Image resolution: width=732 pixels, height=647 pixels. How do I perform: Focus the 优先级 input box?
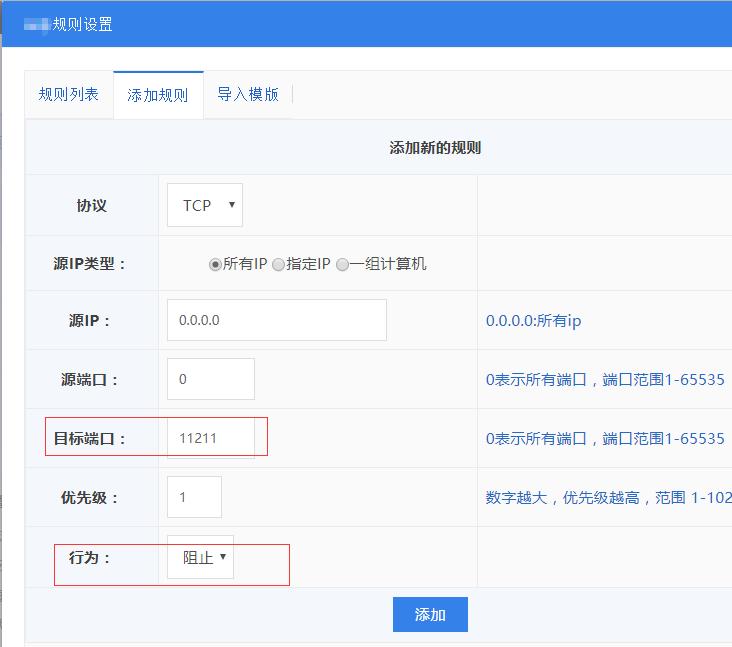click(194, 497)
